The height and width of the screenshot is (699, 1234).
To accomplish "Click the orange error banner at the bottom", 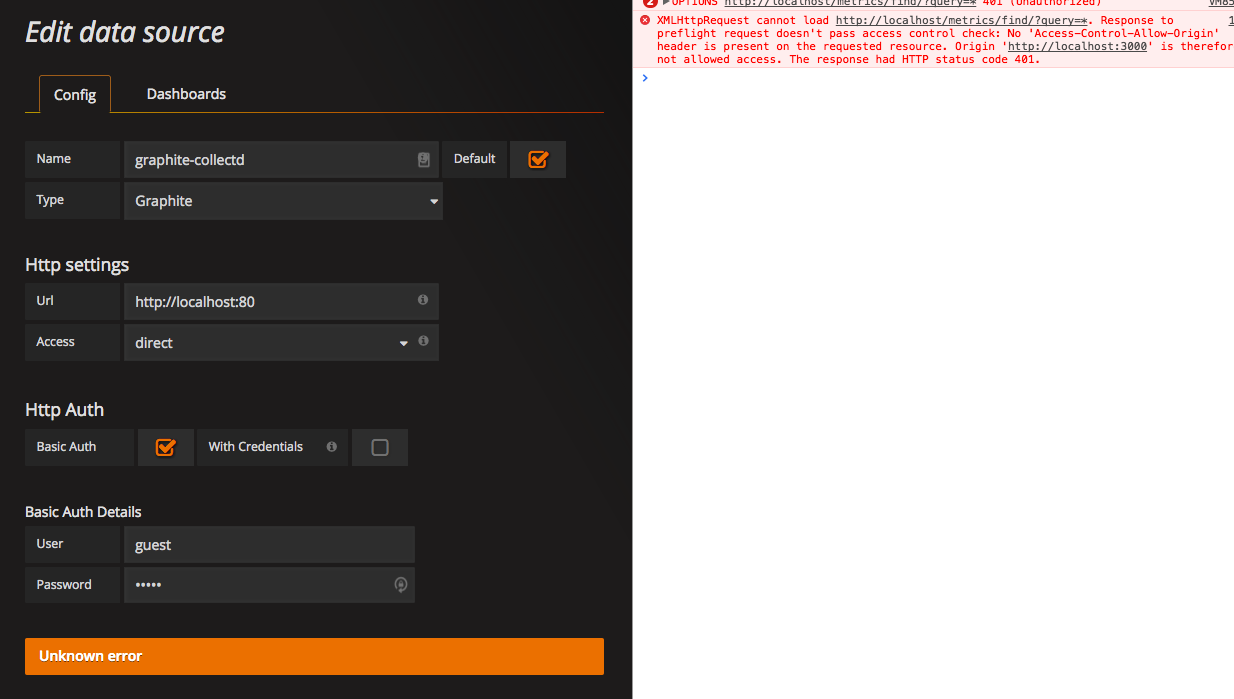I will (314, 656).
